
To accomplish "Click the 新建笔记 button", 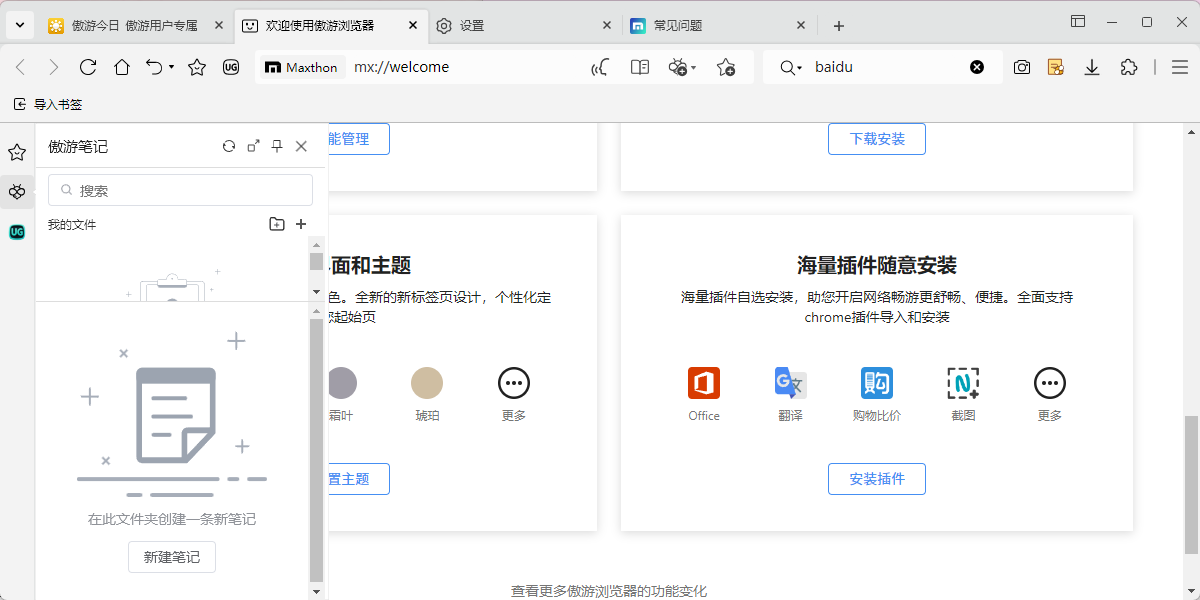I will tap(171, 557).
